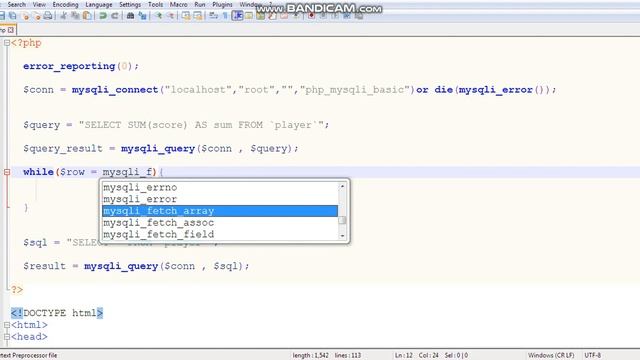Click 'lines : 113' in status bar

(x=348, y=356)
